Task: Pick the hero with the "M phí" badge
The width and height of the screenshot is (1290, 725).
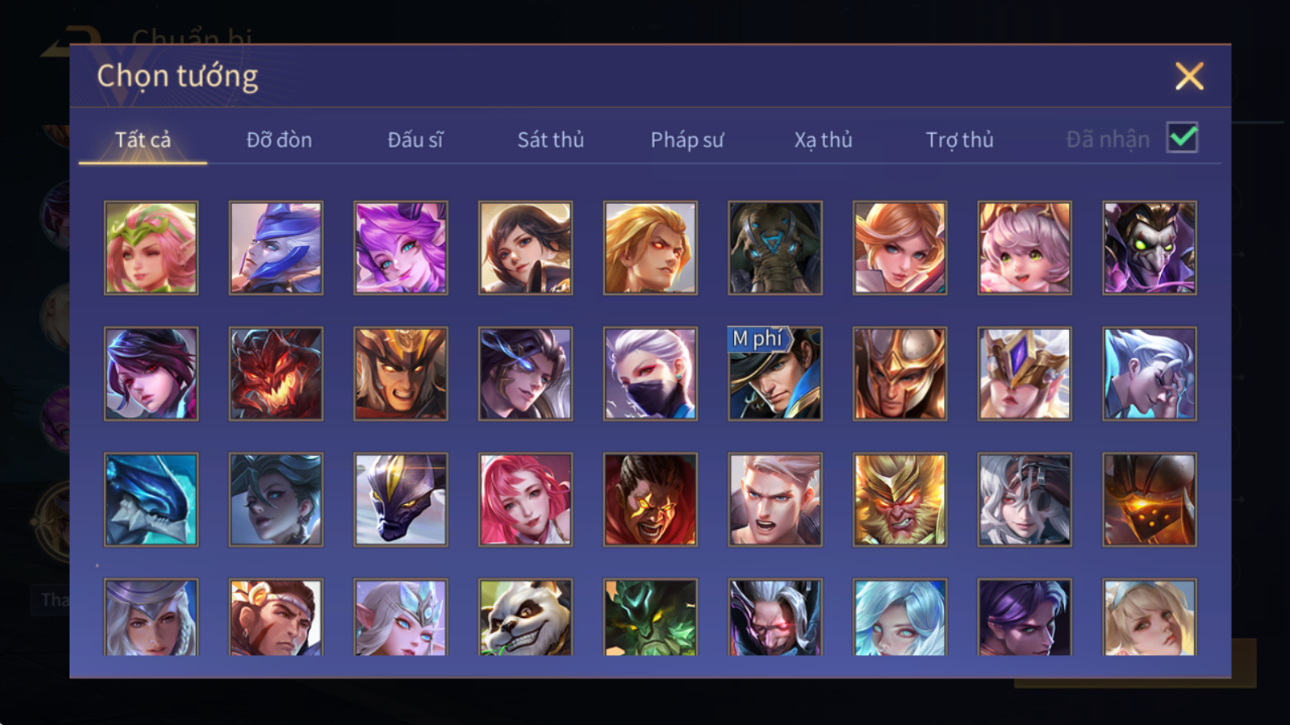Action: click(775, 374)
